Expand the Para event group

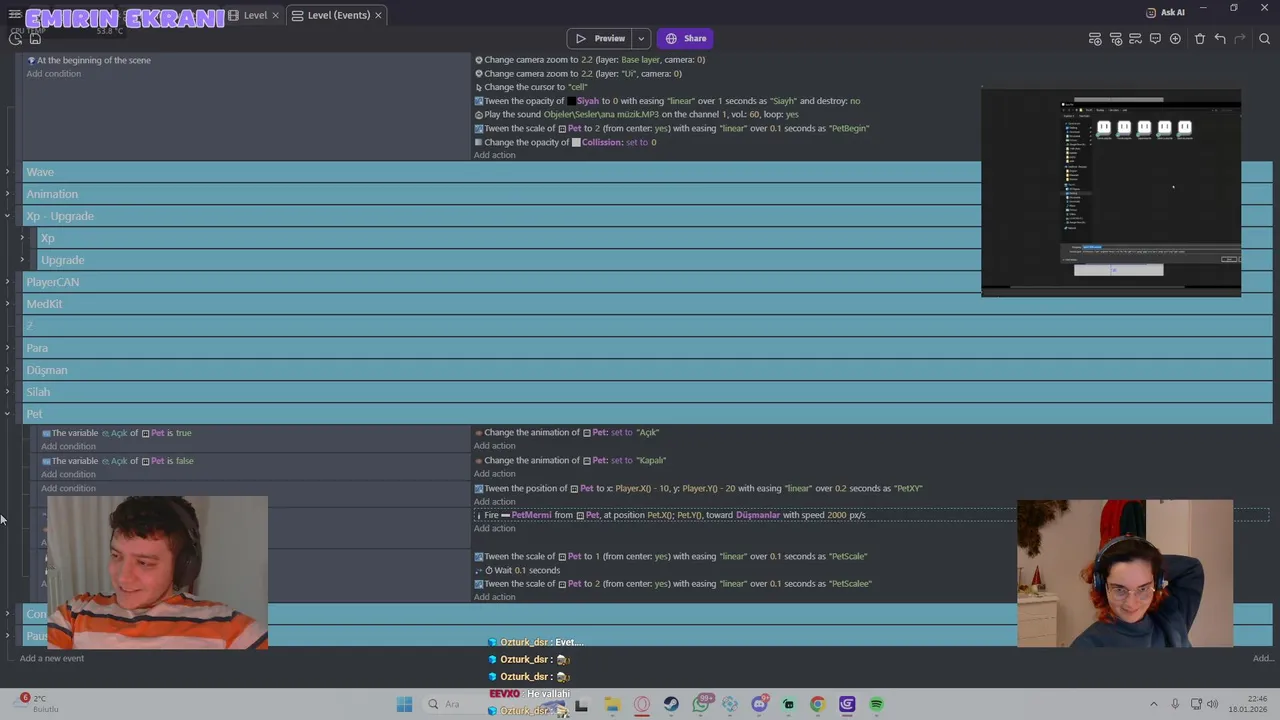tap(7, 348)
